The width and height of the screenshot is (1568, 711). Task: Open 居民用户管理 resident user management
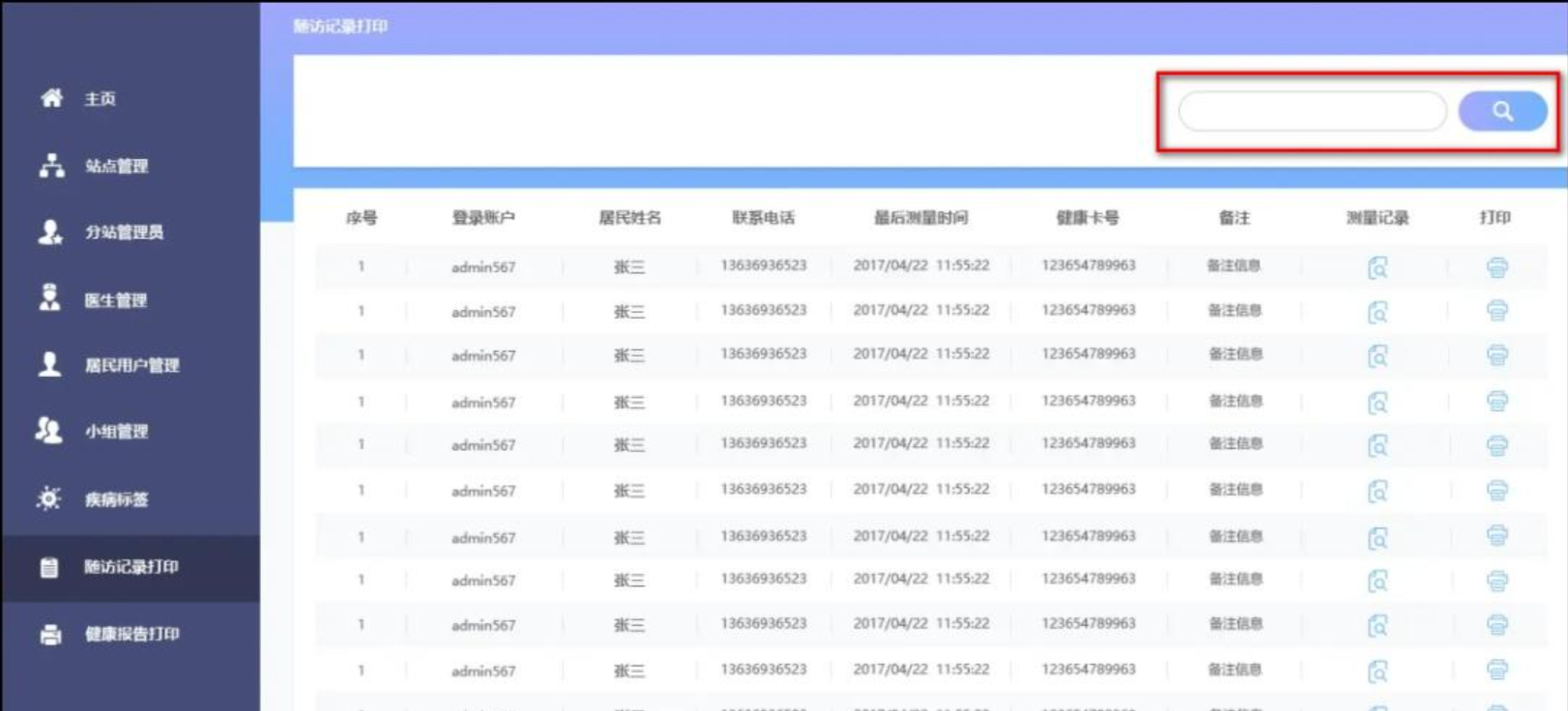(131, 365)
